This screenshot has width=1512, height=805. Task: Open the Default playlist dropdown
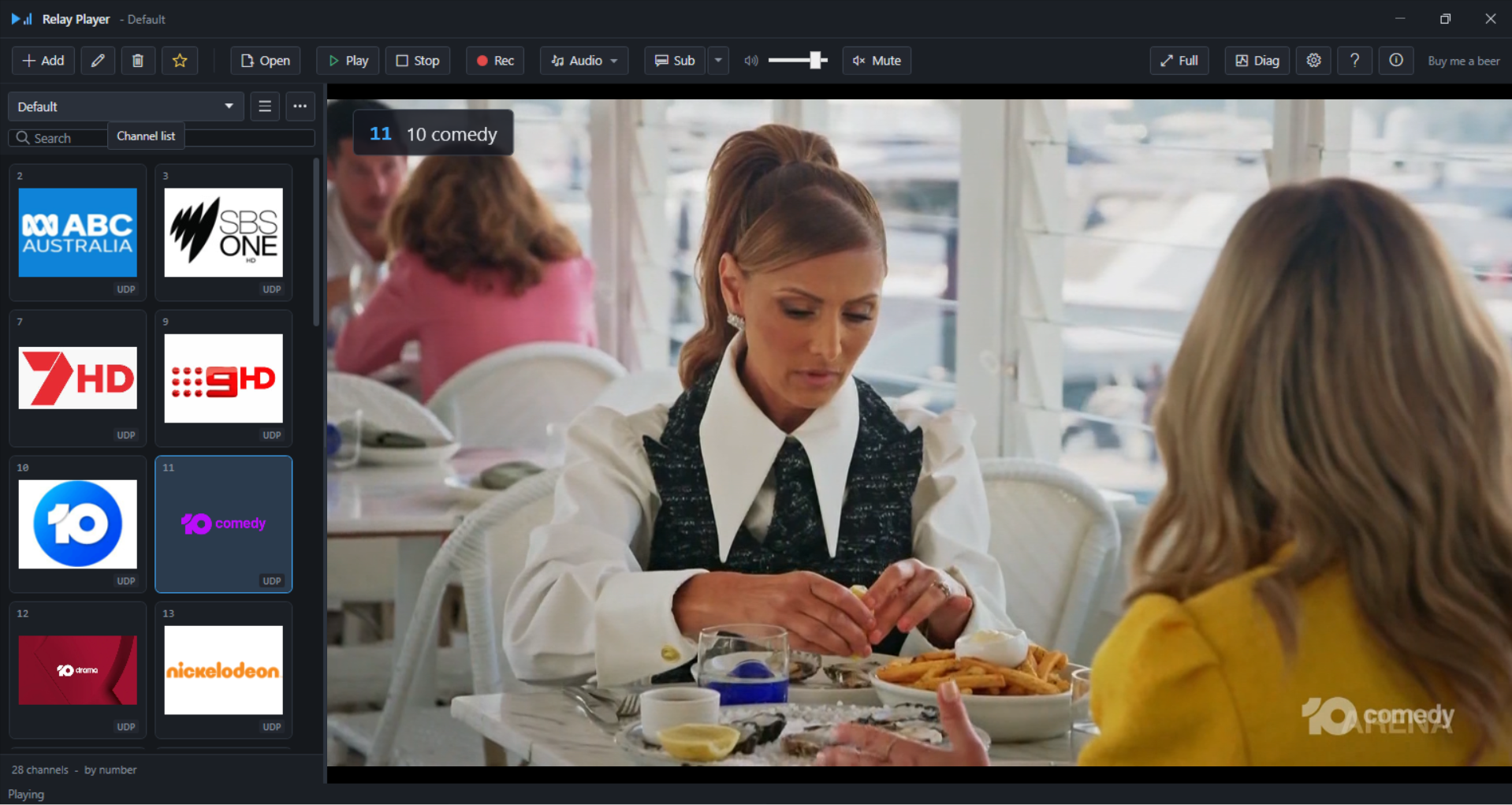pyautogui.click(x=126, y=106)
